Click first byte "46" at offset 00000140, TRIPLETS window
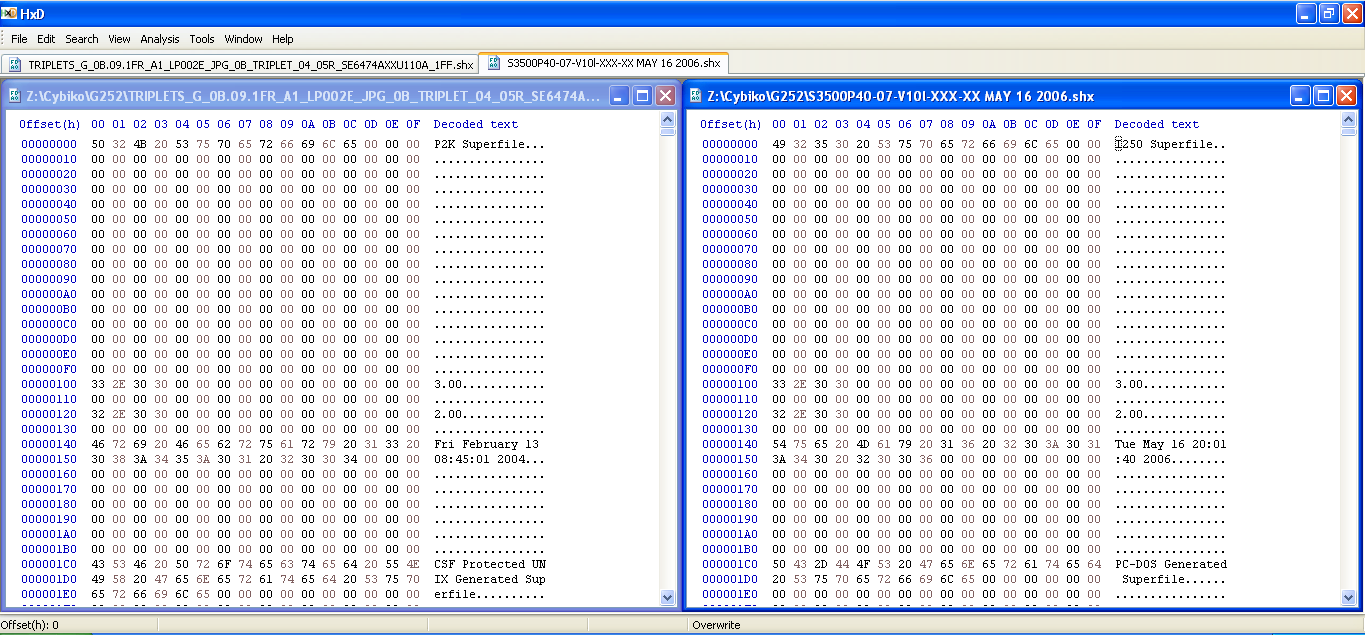 coord(98,444)
